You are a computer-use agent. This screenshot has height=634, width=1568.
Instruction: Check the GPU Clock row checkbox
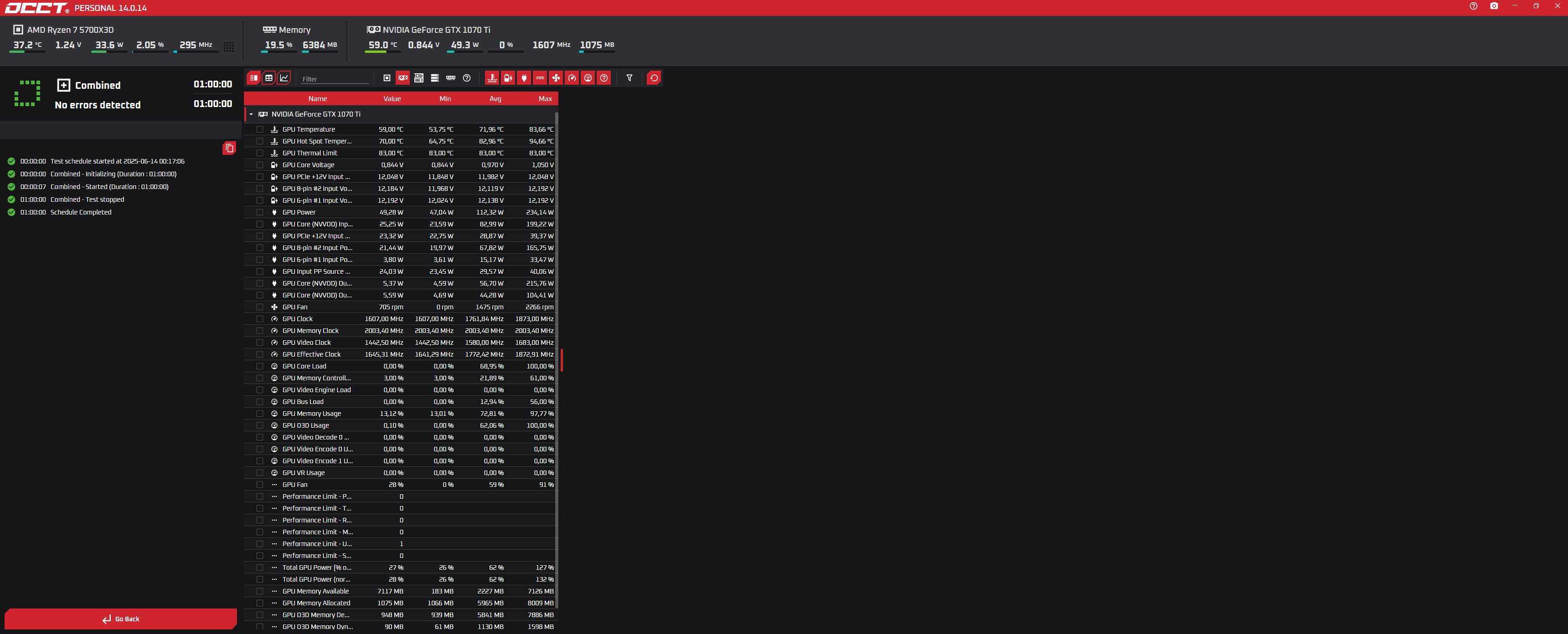click(260, 319)
